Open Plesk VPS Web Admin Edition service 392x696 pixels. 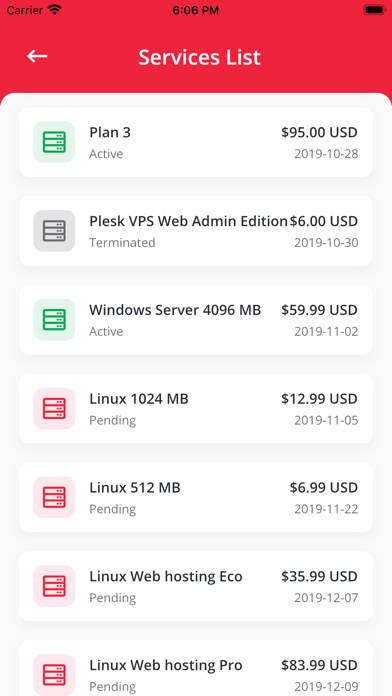click(x=189, y=221)
